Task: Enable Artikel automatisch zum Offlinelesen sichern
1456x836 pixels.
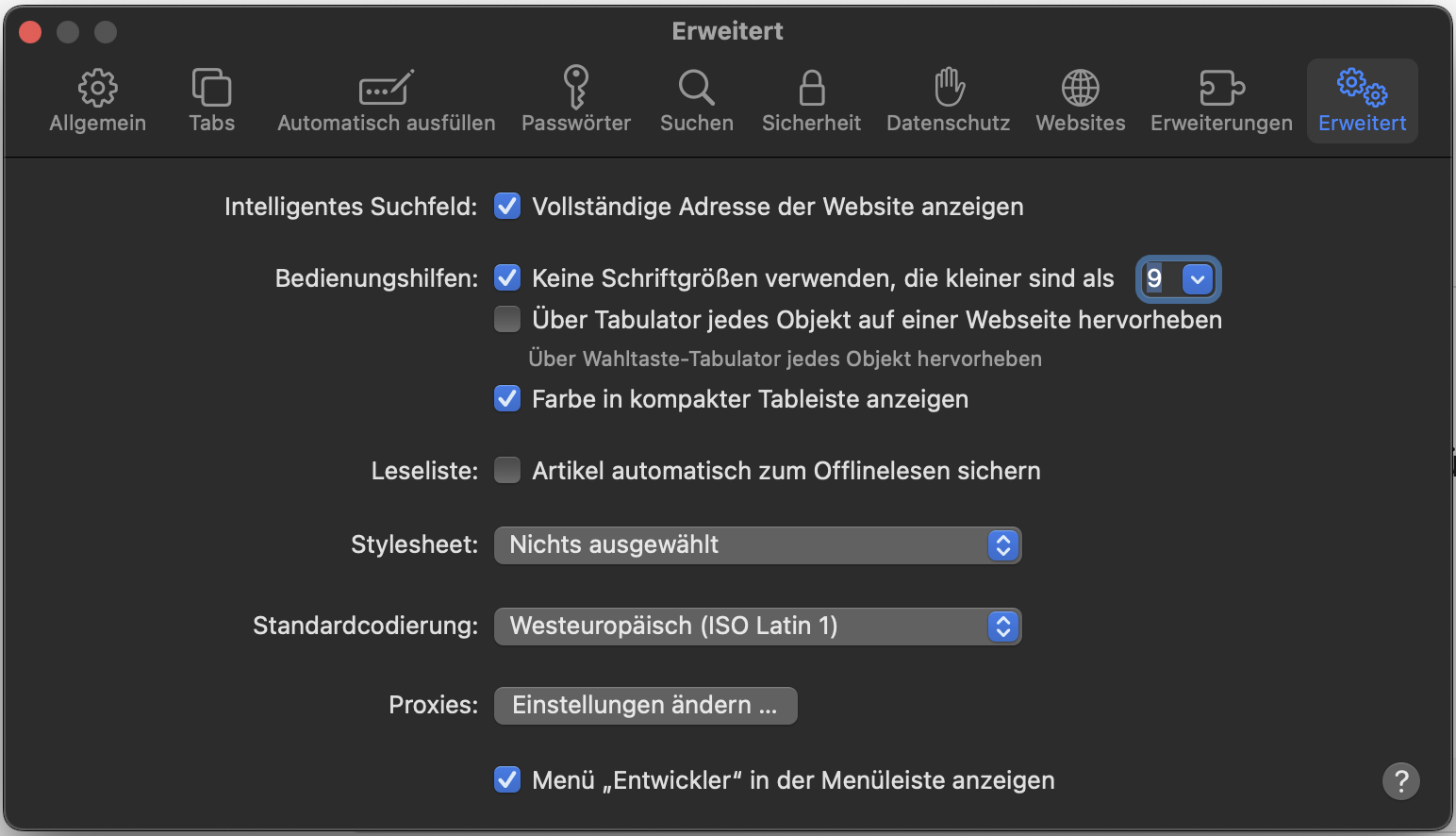Action: [507, 470]
